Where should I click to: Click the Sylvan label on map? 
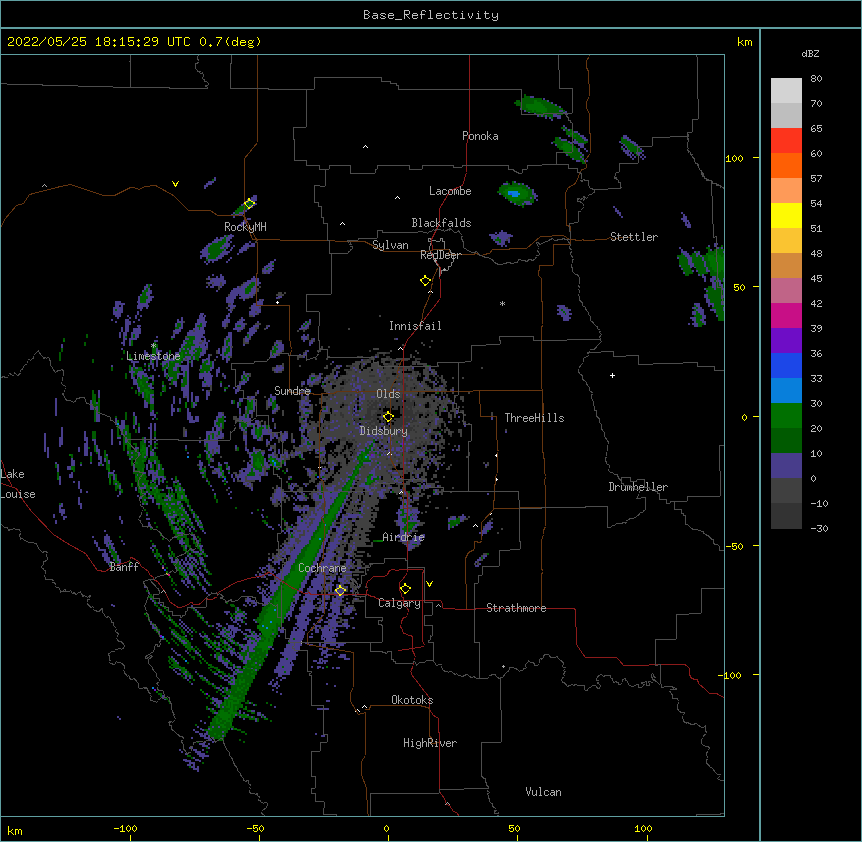click(x=390, y=245)
